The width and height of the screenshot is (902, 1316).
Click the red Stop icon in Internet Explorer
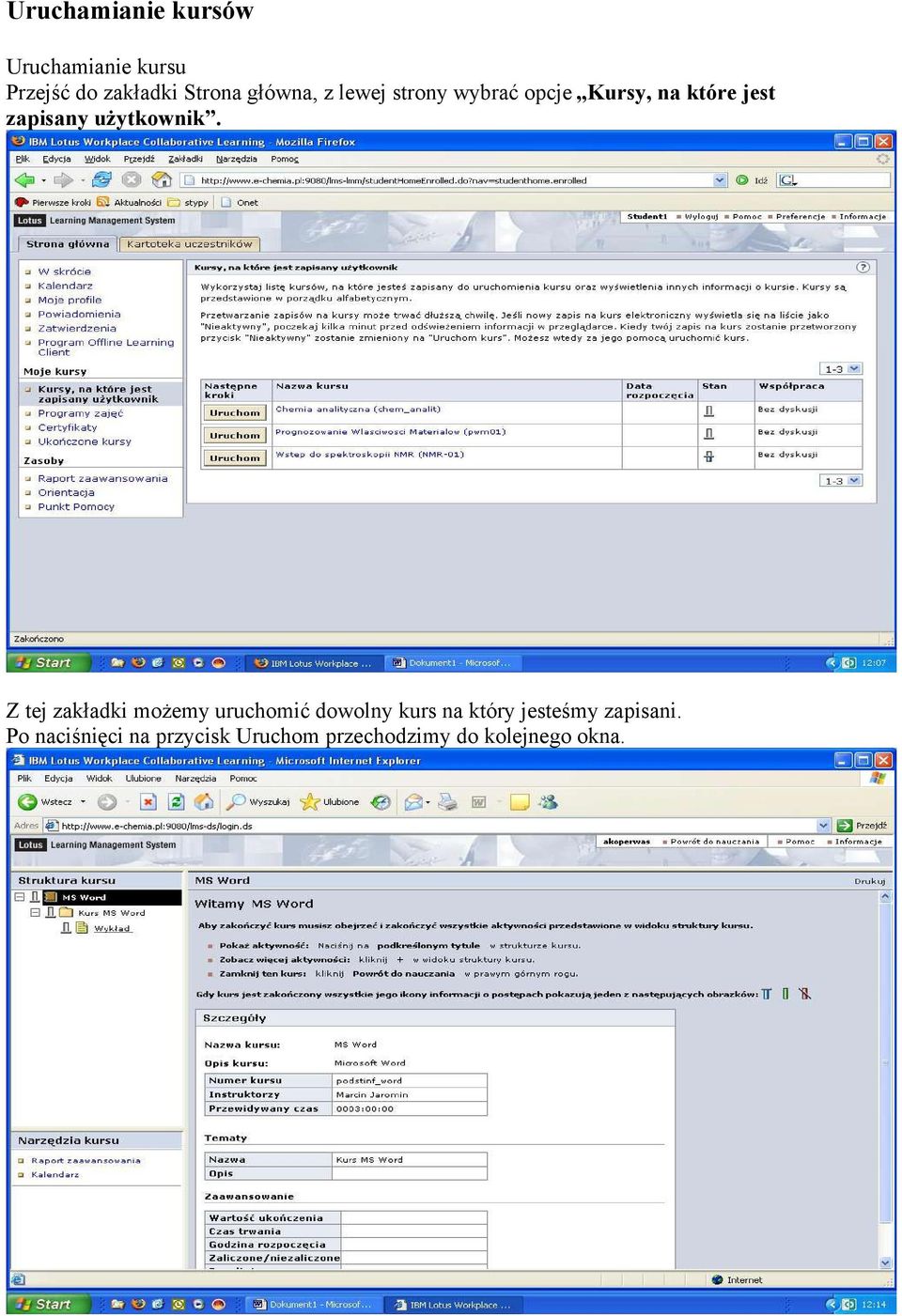point(148,802)
